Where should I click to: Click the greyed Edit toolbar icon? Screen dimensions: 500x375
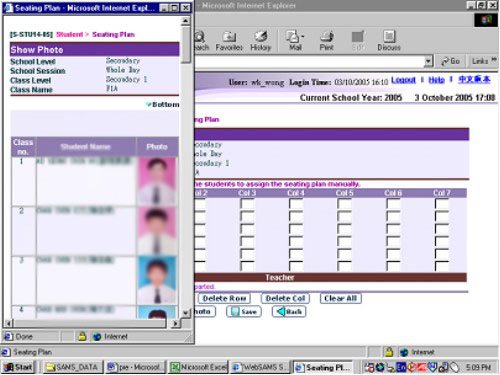click(x=358, y=41)
